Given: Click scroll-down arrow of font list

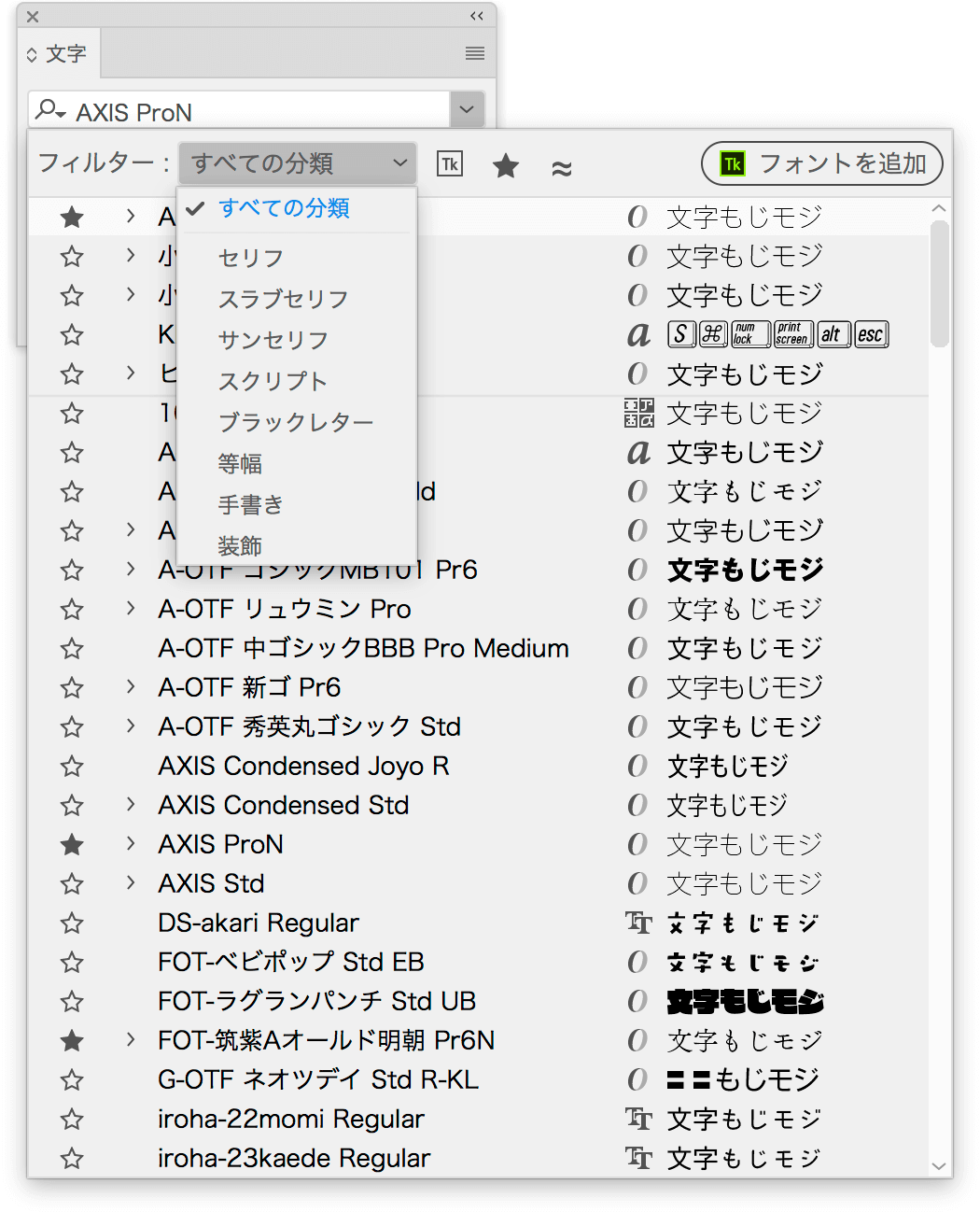Looking at the screenshot, I should (x=939, y=1166).
